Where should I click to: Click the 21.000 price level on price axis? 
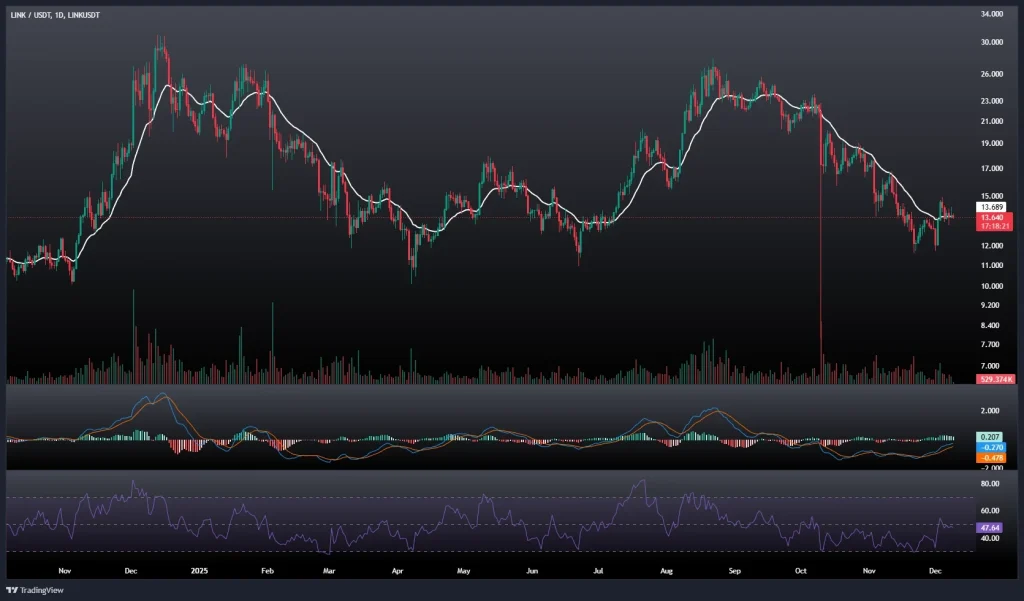click(x=992, y=121)
